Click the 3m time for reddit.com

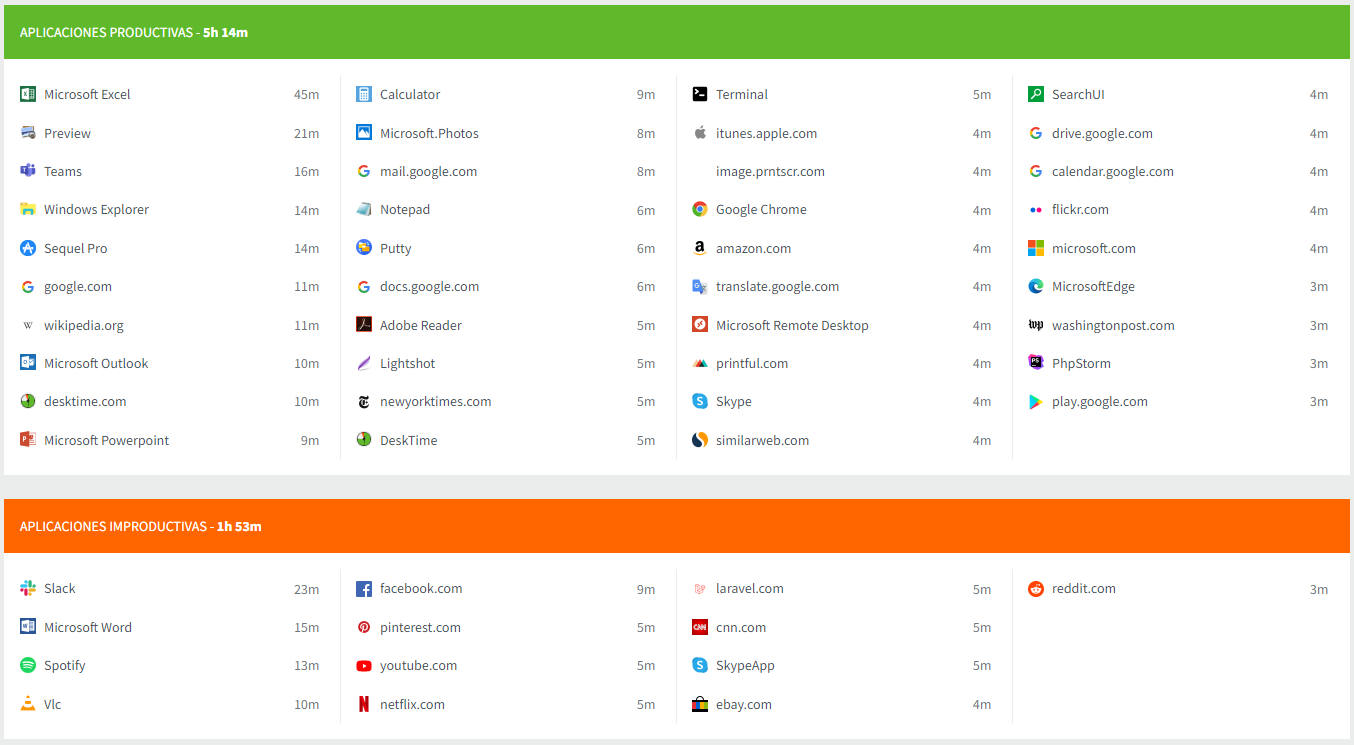[x=1319, y=589]
